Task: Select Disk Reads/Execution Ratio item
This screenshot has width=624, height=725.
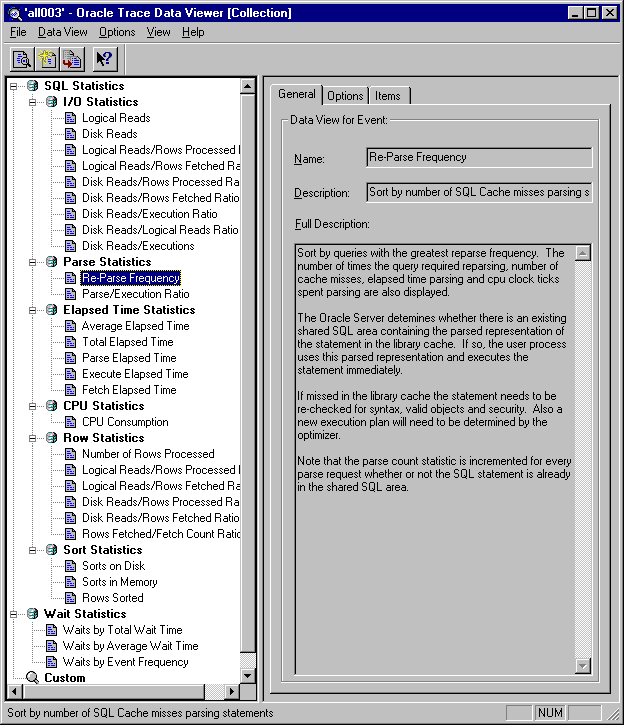Action: (x=149, y=214)
